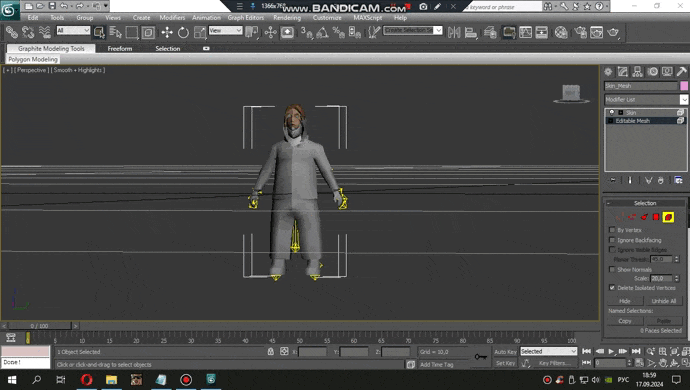
Task: Open the Rendering menu
Action: [x=287, y=18]
